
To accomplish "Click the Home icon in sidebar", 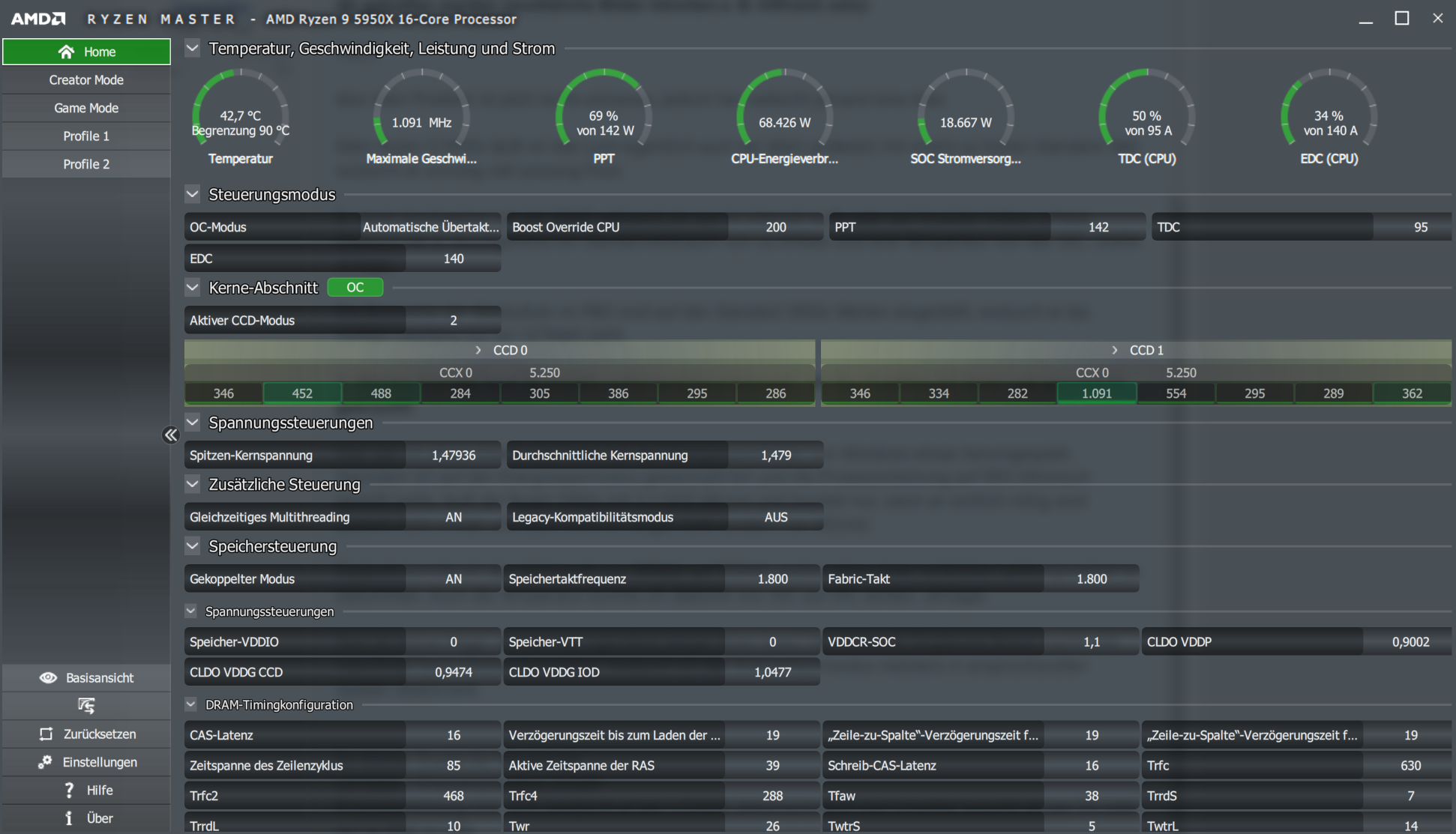I will tap(67, 52).
